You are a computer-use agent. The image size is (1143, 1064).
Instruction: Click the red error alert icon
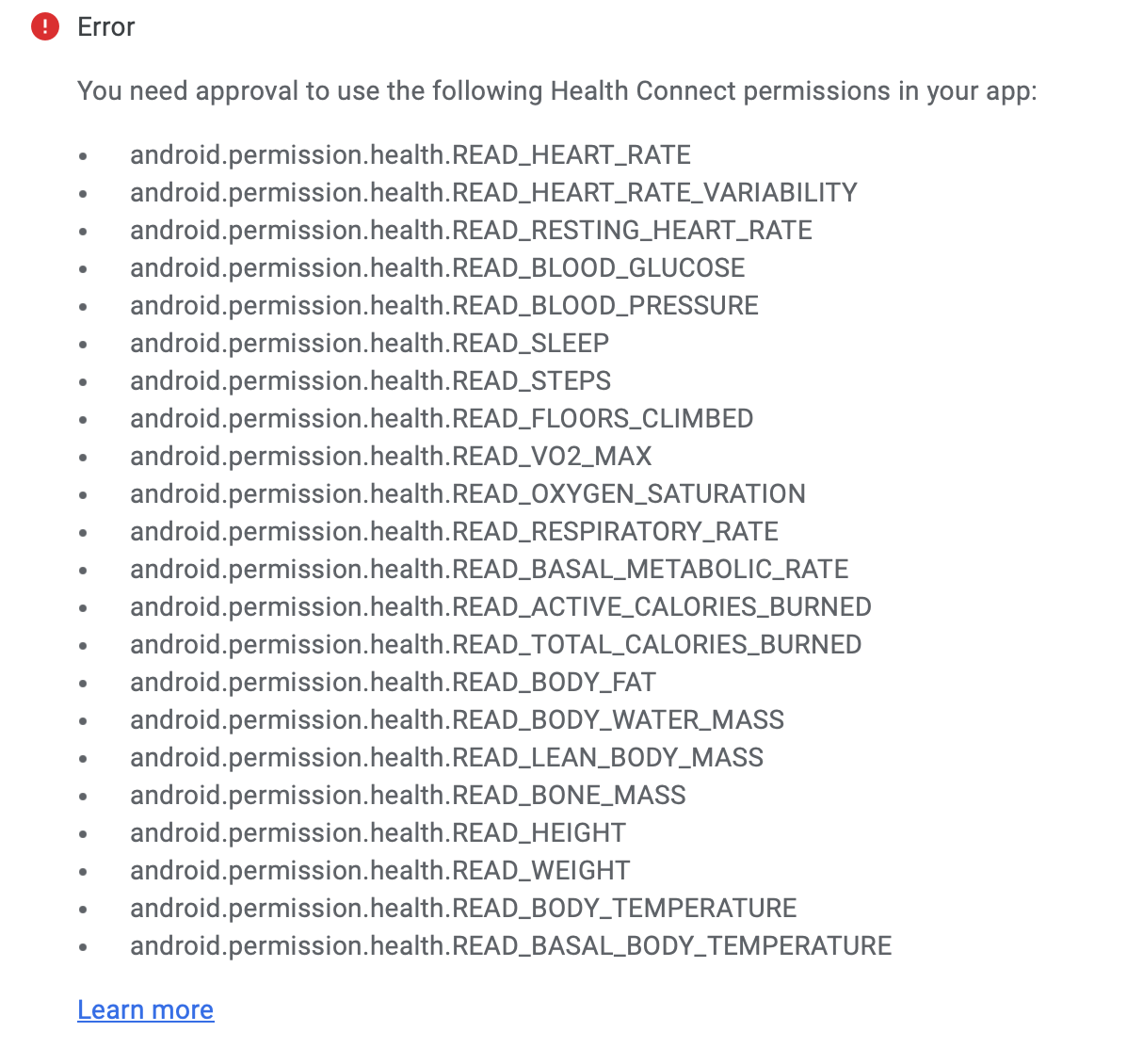pos(45,27)
